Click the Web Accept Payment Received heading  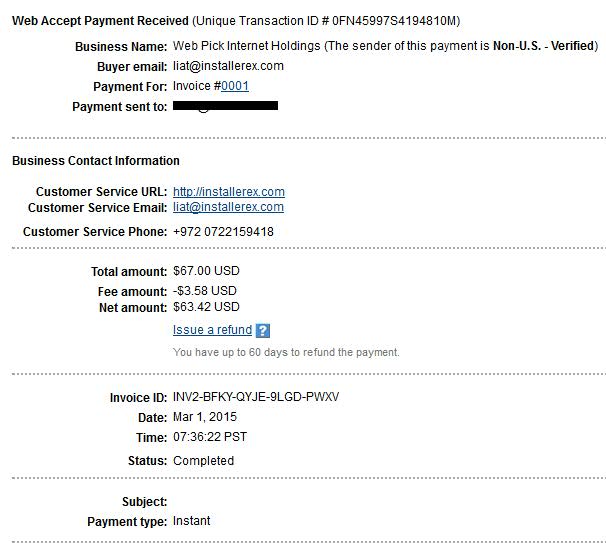click(100, 21)
